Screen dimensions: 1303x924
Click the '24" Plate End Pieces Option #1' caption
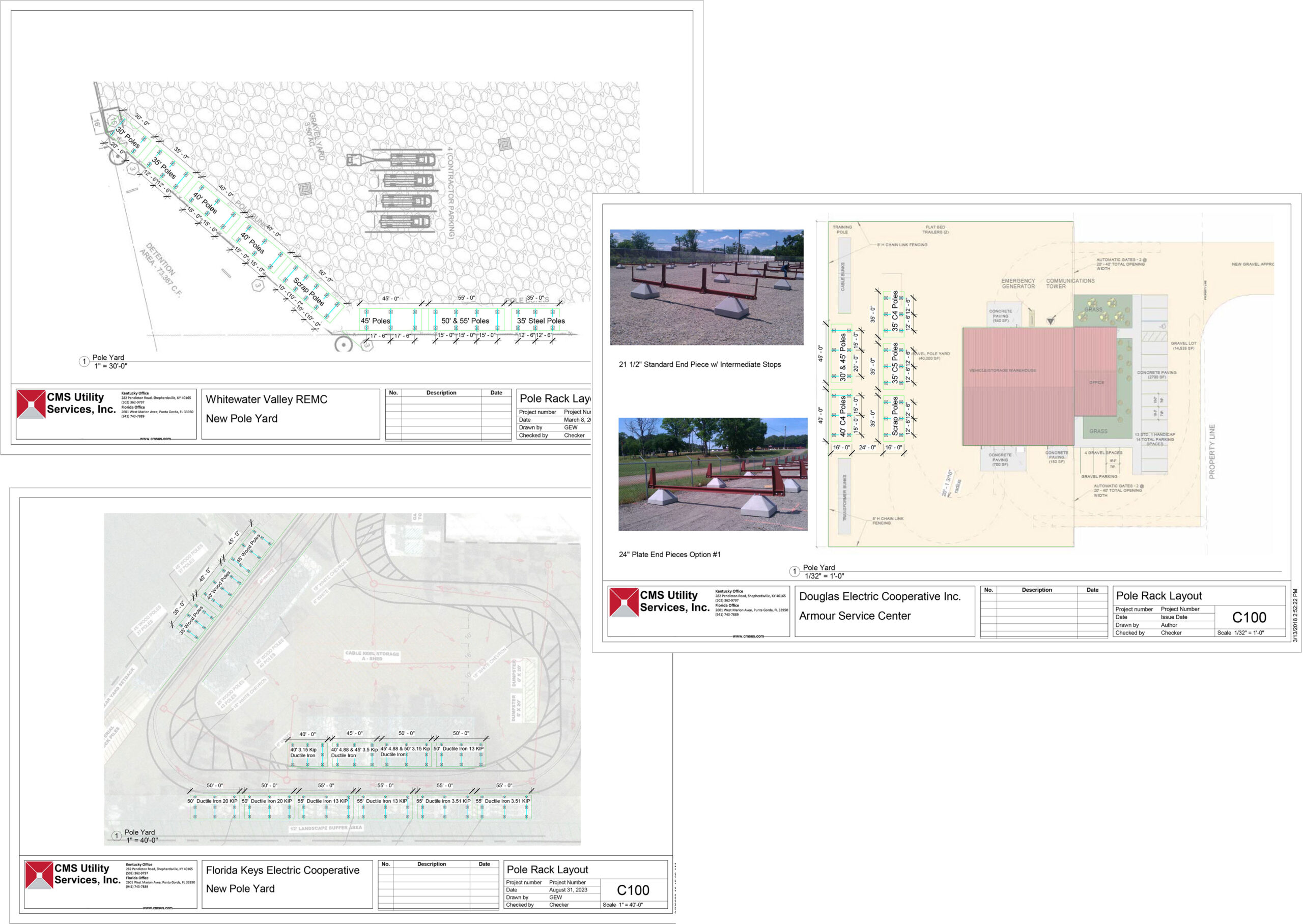(x=670, y=554)
